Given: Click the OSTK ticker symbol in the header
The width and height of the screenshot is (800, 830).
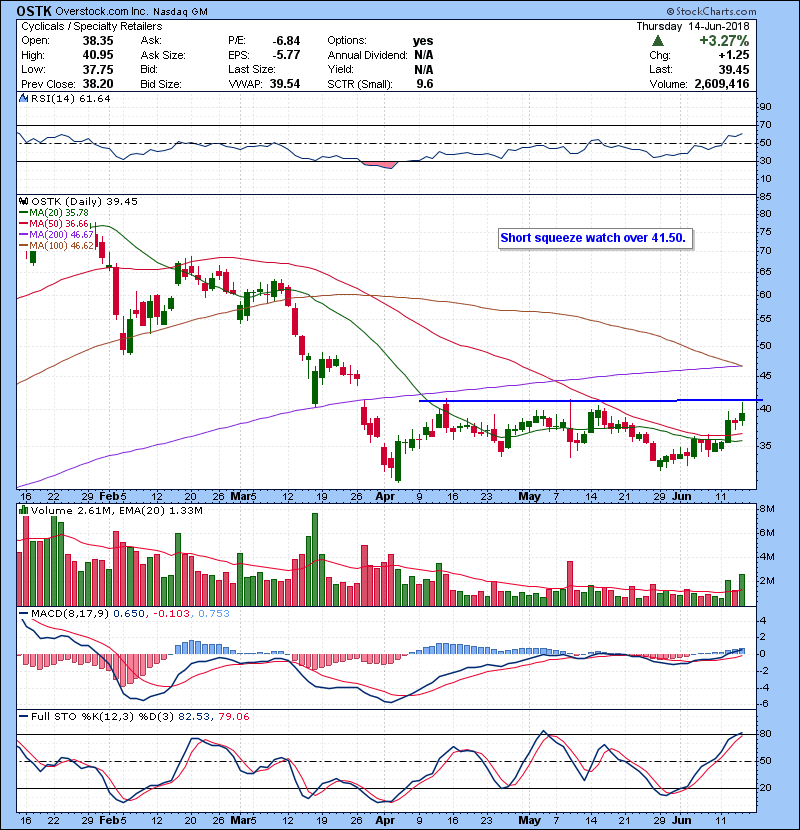Looking at the screenshot, I should click(33, 11).
